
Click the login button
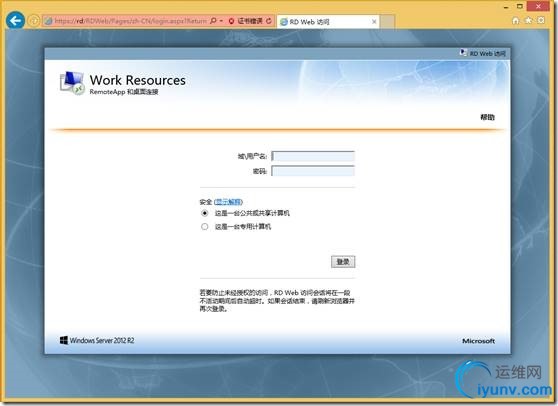pyautogui.click(x=343, y=262)
